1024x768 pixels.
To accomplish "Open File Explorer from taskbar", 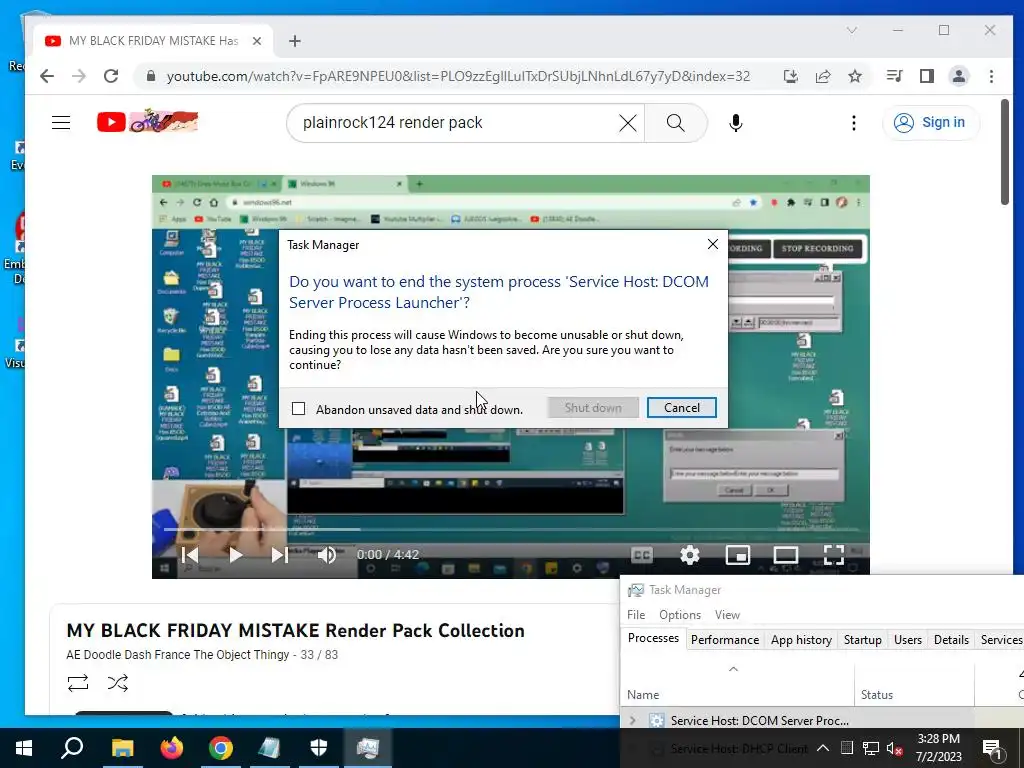I will click(x=122, y=748).
